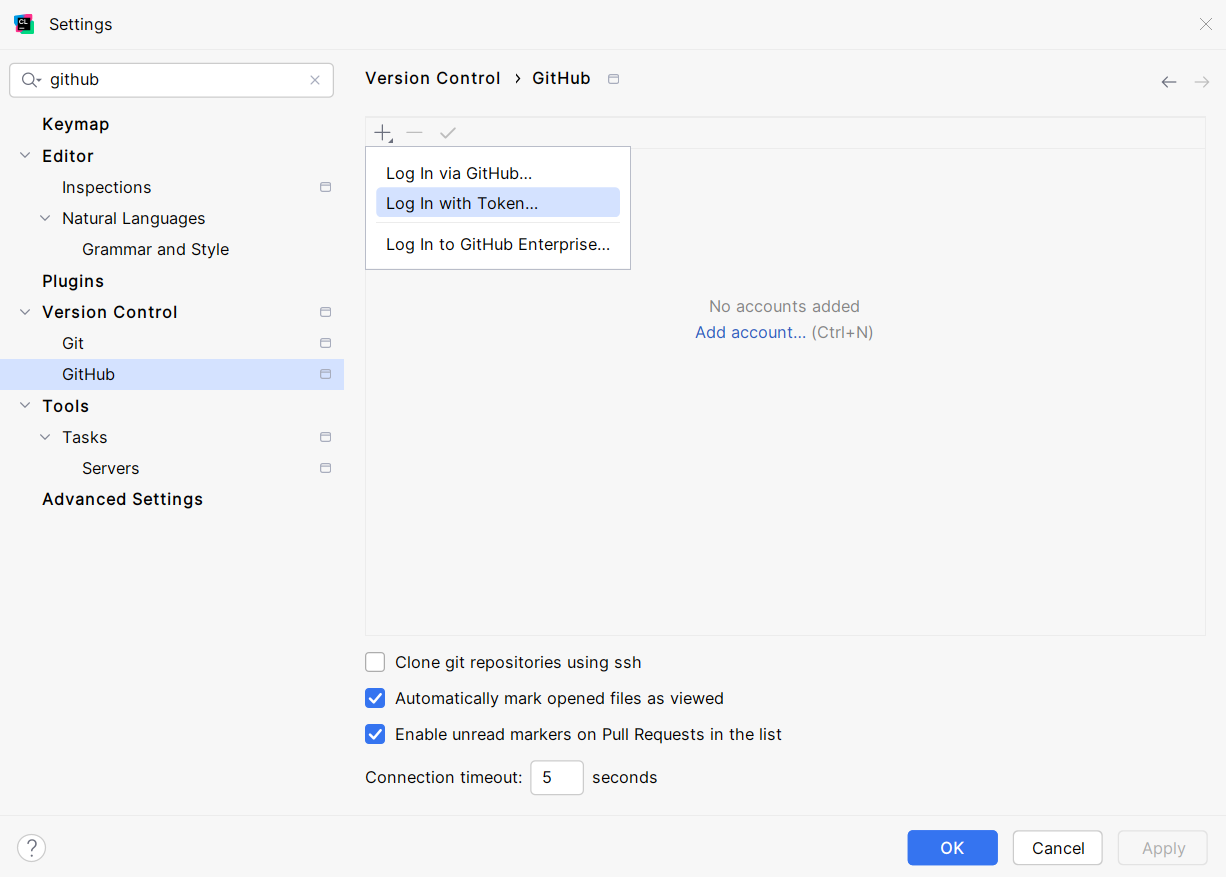Click the settings icon on Inspections row
This screenshot has height=877, width=1226.
[325, 187]
